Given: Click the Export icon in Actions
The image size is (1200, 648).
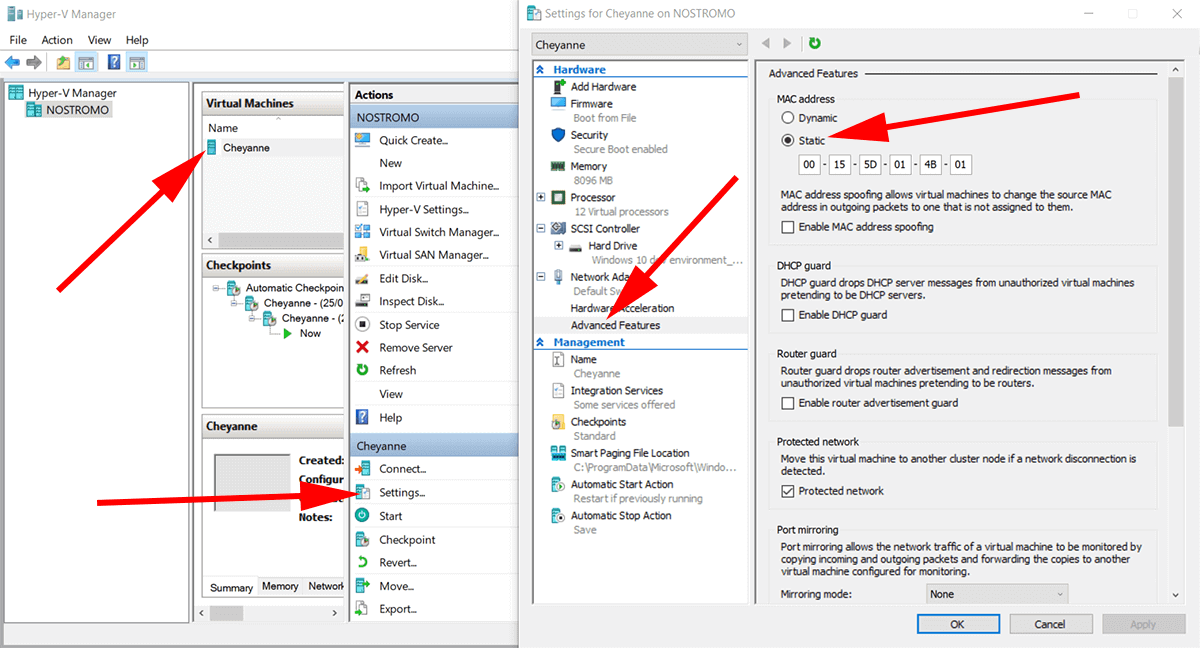Looking at the screenshot, I should tap(362, 609).
